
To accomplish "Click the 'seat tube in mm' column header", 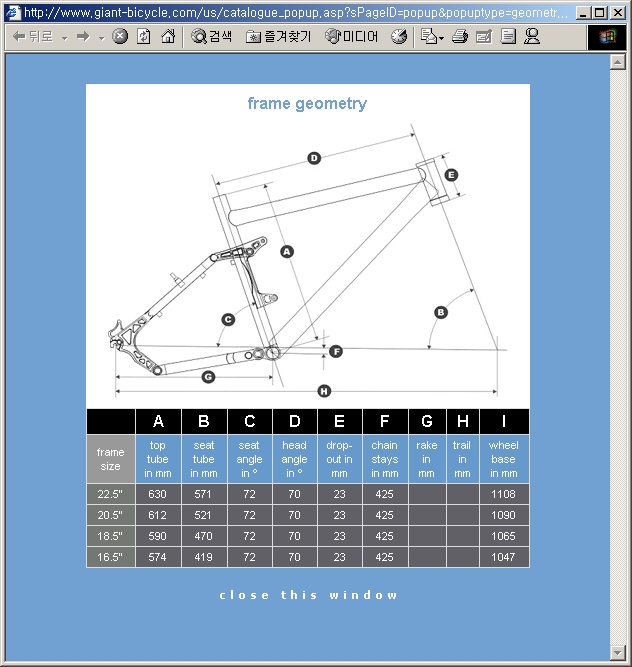I will pos(204,459).
